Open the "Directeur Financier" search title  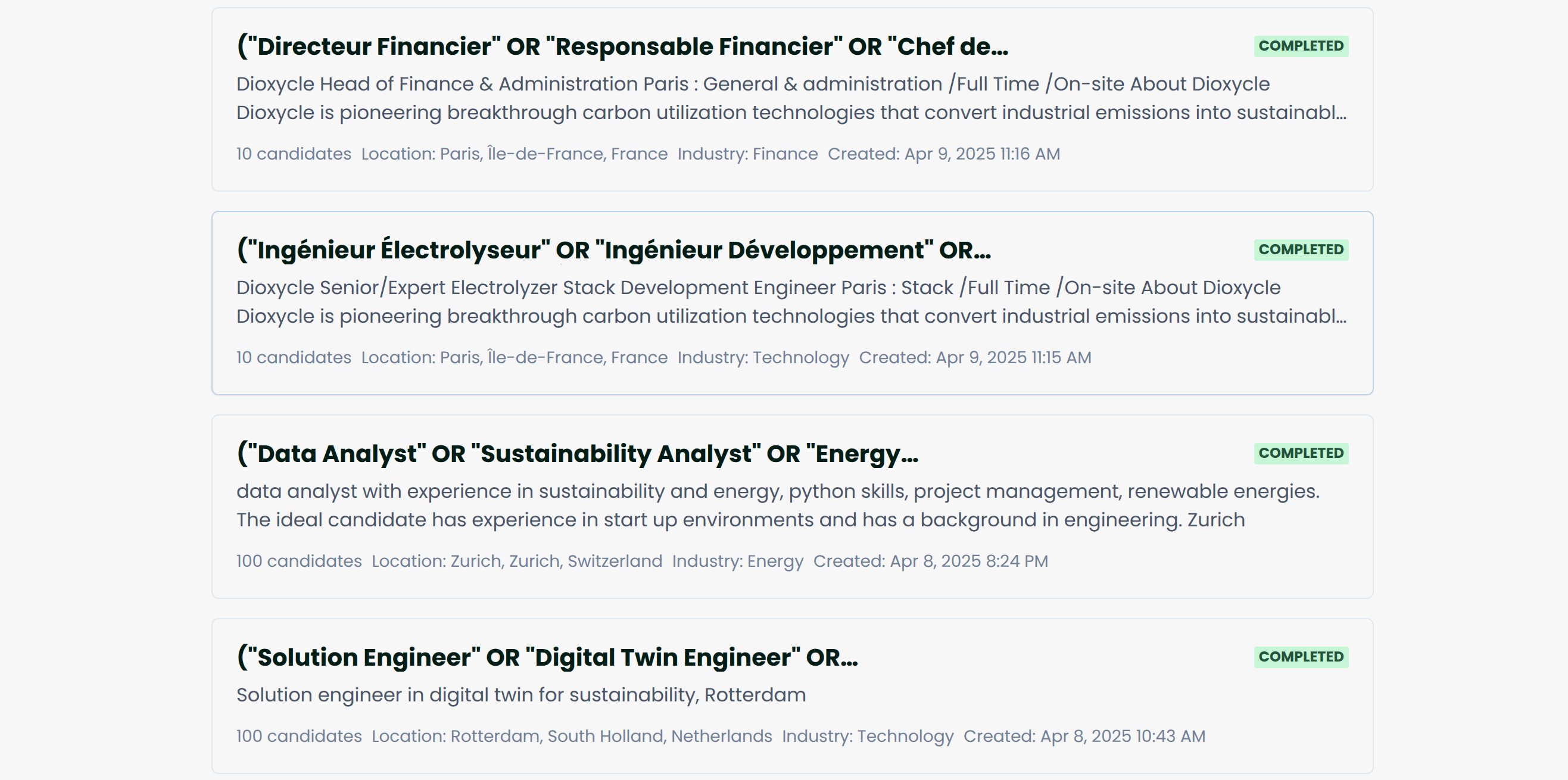click(x=622, y=47)
